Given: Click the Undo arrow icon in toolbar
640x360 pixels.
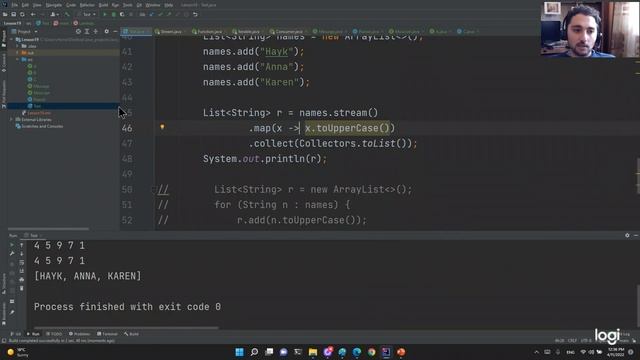Looking at the screenshot, I should [x=195, y=14].
